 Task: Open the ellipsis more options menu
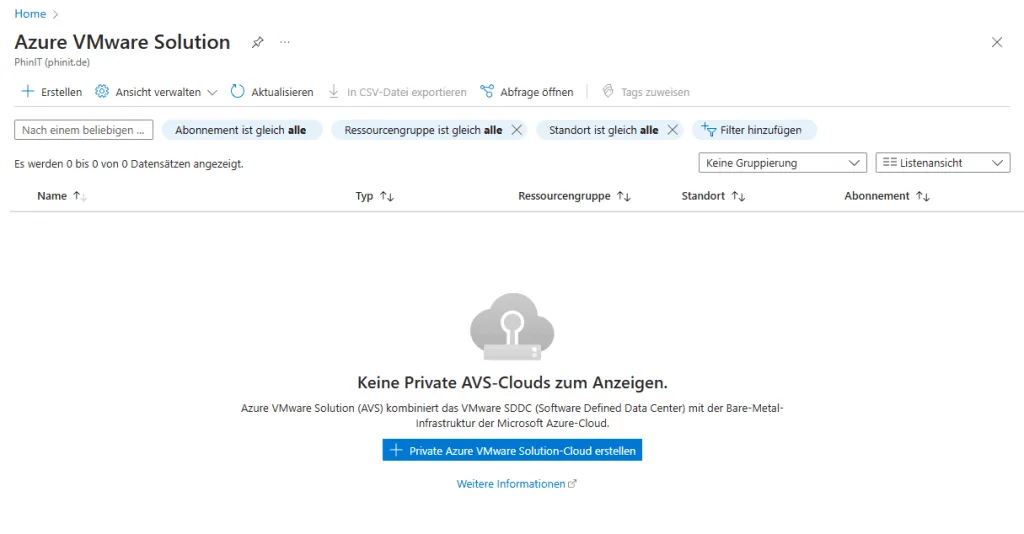pyautogui.click(x=285, y=42)
